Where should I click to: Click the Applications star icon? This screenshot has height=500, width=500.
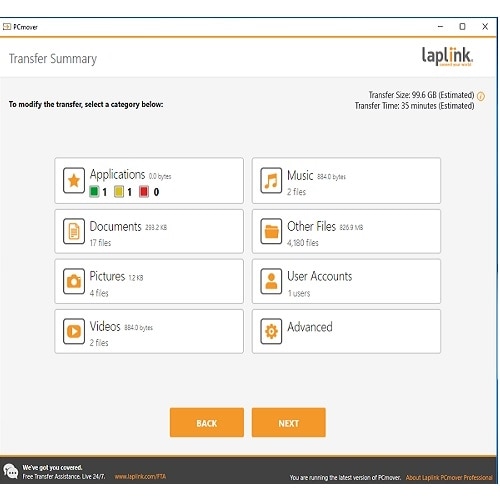[74, 180]
